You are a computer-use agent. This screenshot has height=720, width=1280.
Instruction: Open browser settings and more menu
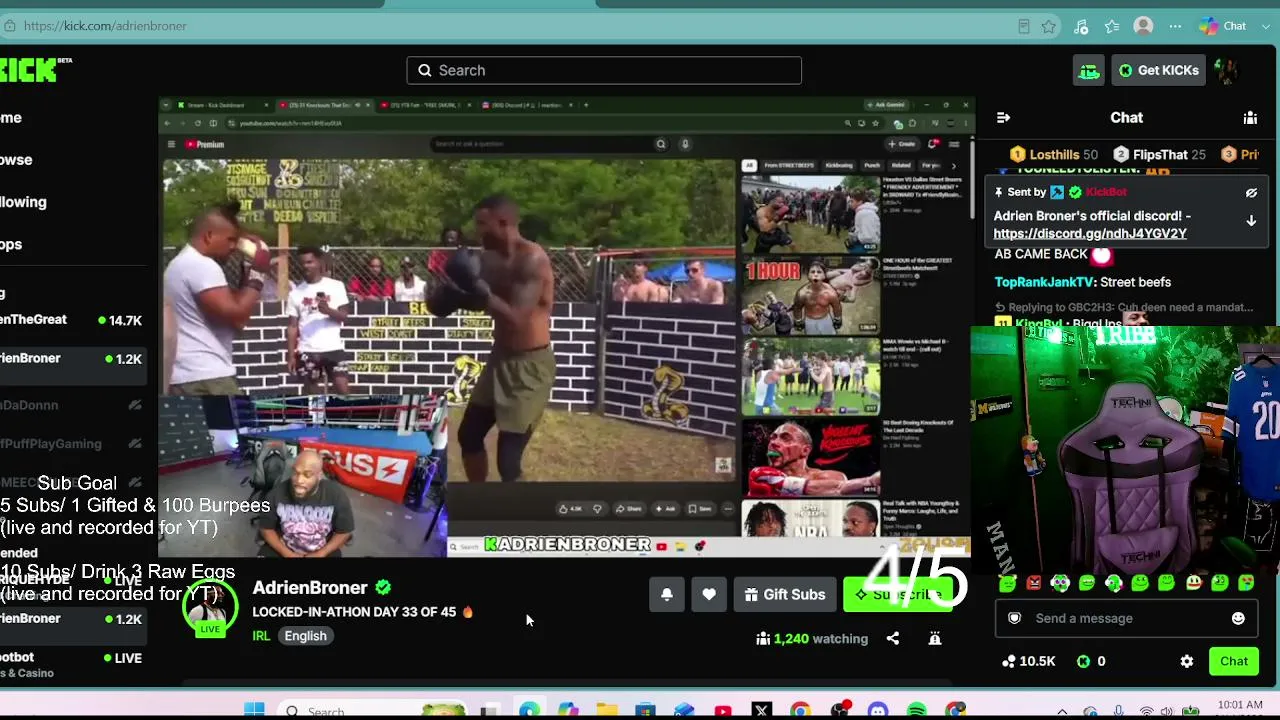tap(1176, 26)
